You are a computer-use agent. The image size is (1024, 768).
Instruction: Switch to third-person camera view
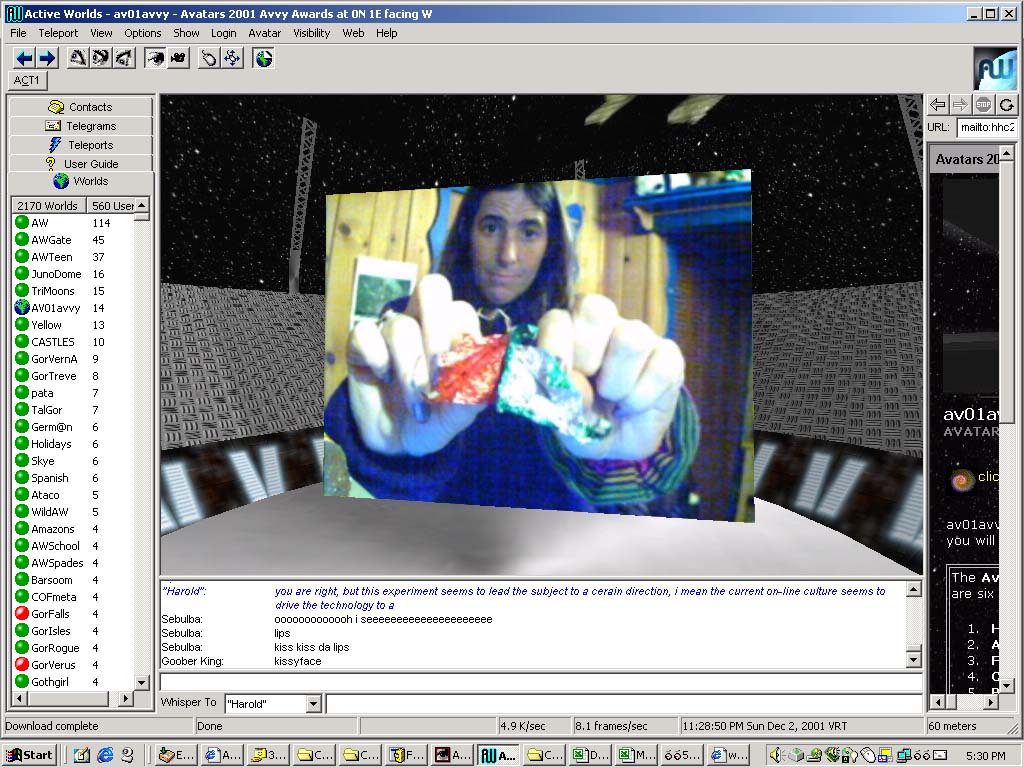178,58
